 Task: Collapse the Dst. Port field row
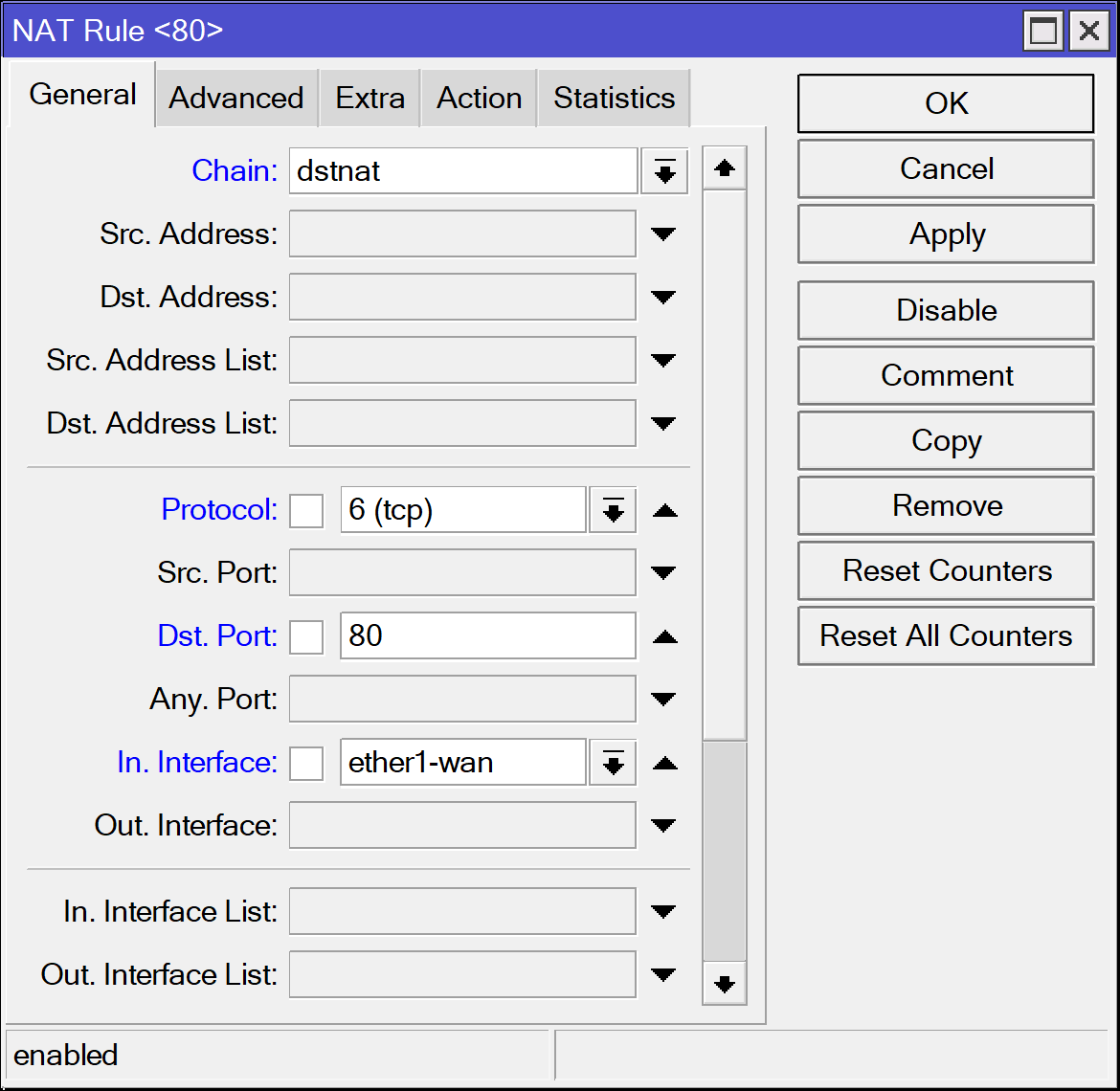coord(664,636)
